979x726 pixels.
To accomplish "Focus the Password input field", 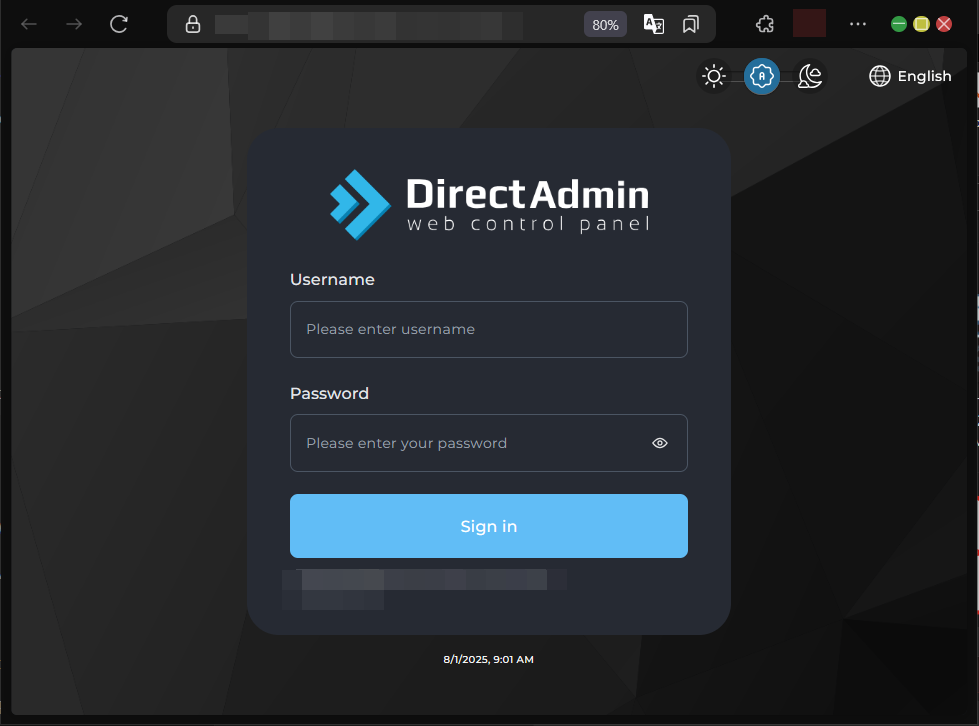I will coord(489,443).
